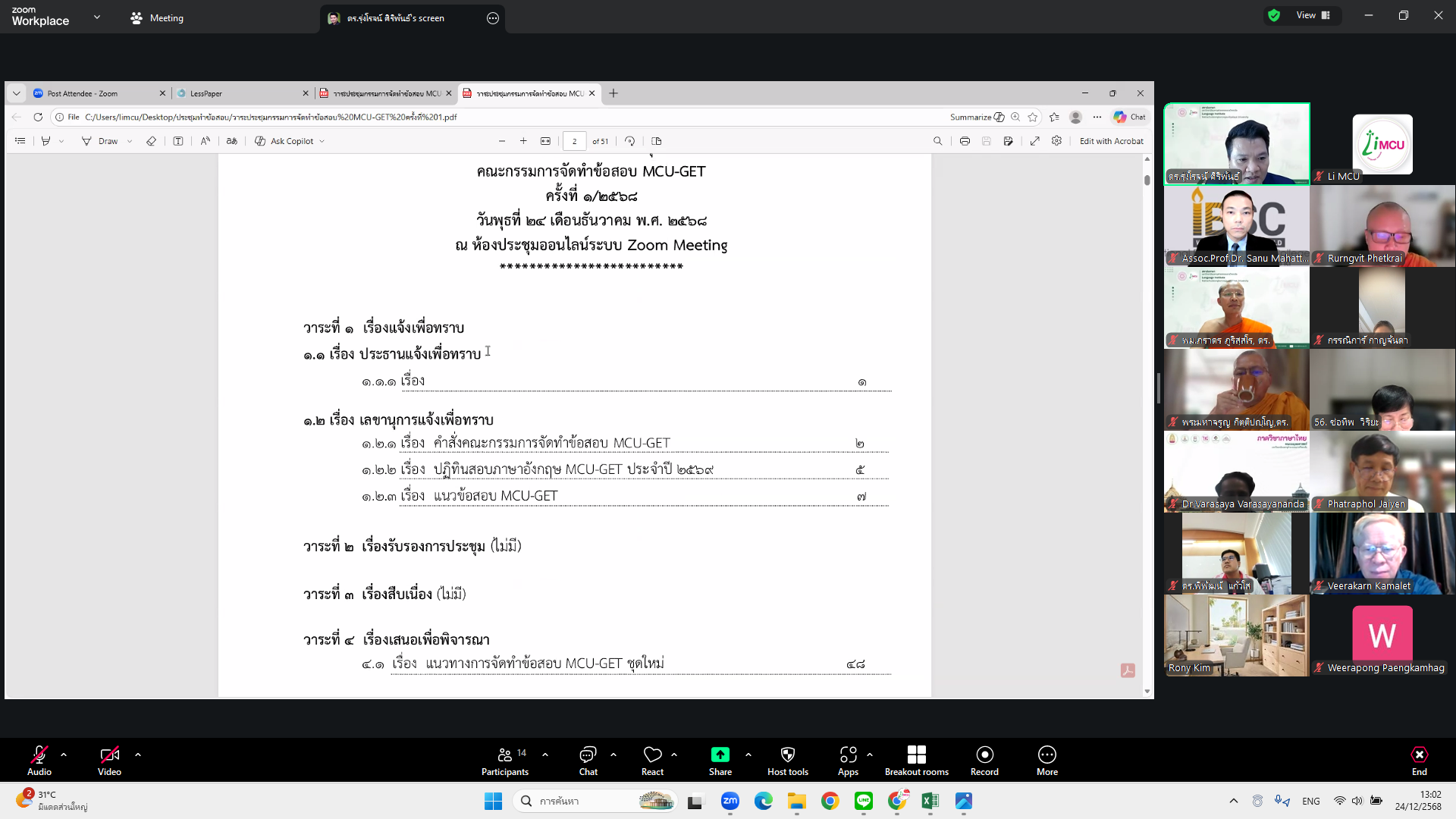1456x819 pixels.
Task: Open the Zoom Chat panel
Action: (x=588, y=760)
